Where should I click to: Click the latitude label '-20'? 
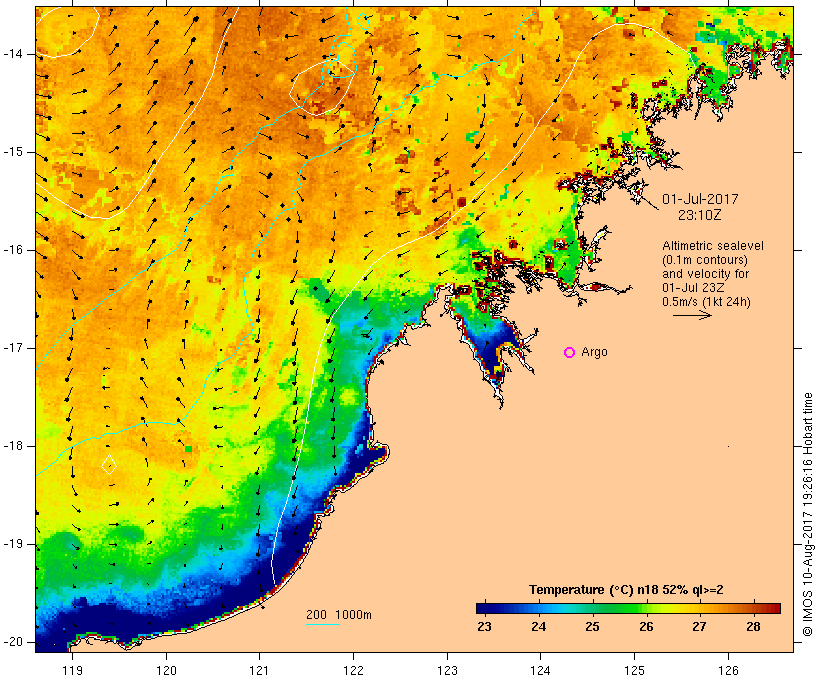[13, 642]
